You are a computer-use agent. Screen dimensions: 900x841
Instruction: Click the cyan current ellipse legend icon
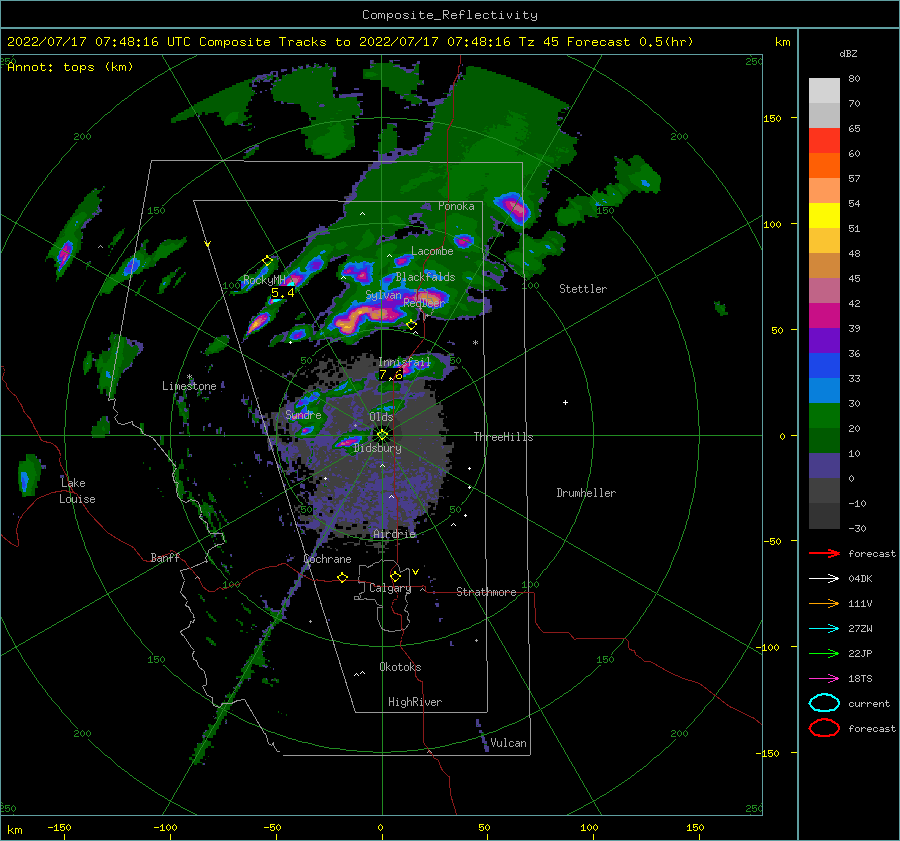pos(824,703)
